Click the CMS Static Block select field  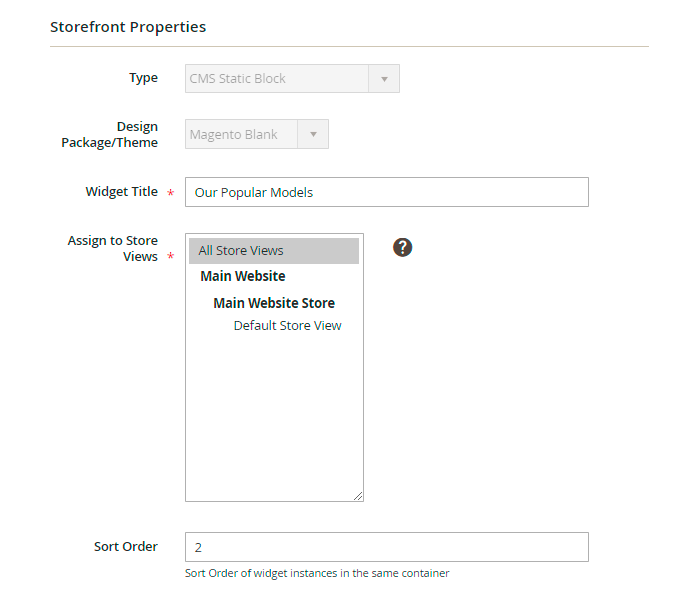pyautogui.click(x=277, y=79)
